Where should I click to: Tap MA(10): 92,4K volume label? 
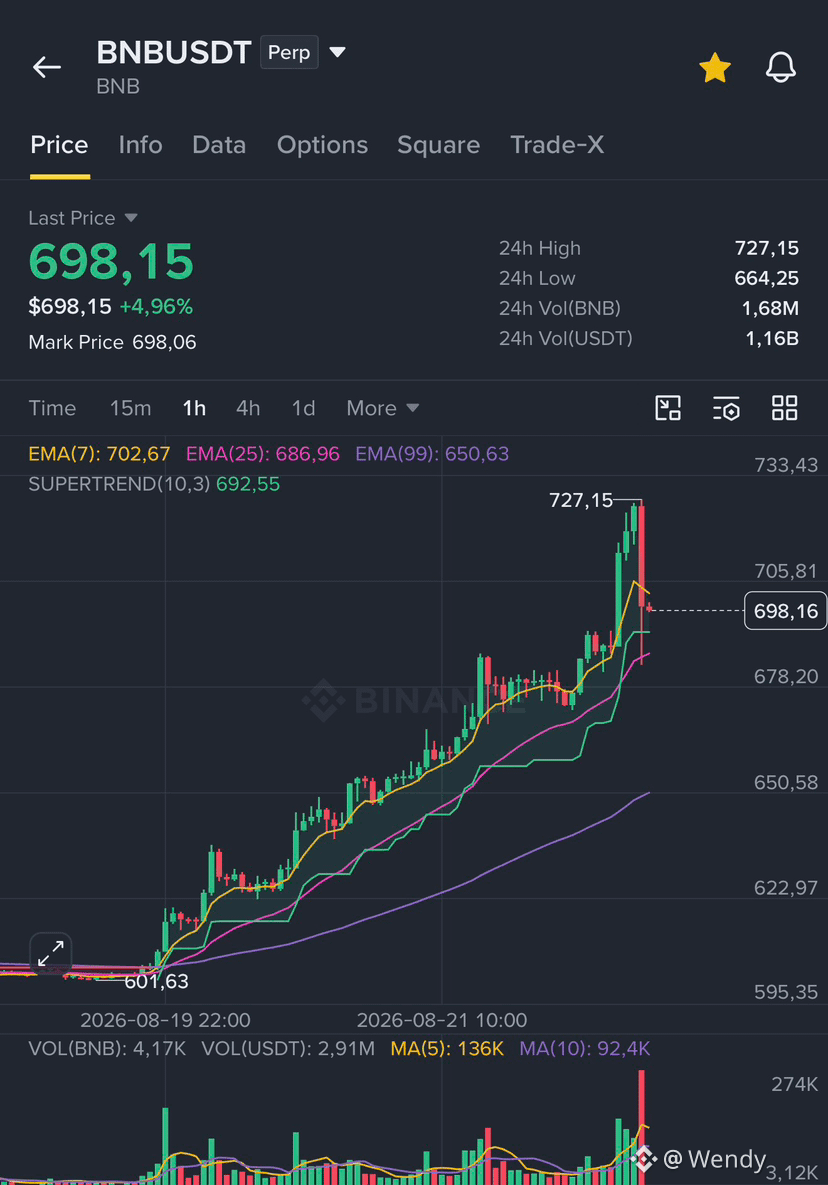point(585,1048)
